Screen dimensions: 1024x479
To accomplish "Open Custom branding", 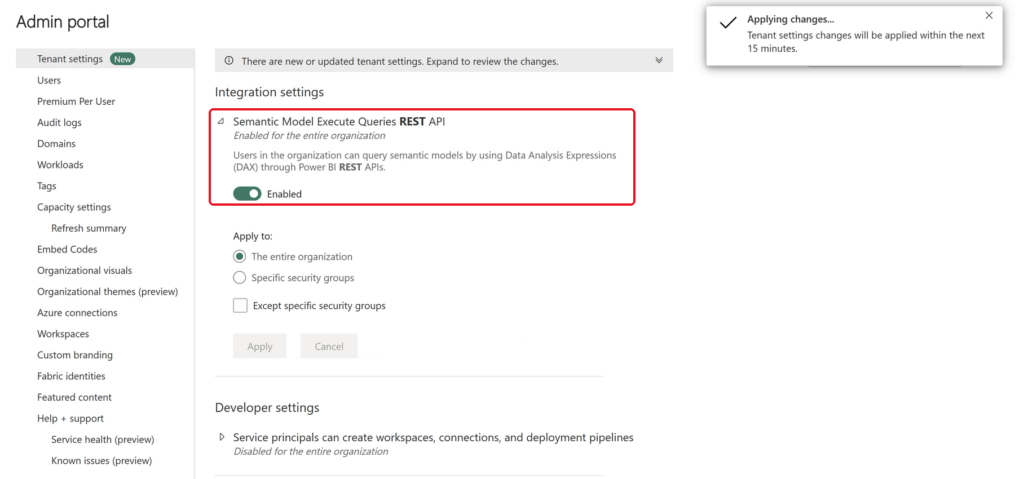I will [74, 355].
